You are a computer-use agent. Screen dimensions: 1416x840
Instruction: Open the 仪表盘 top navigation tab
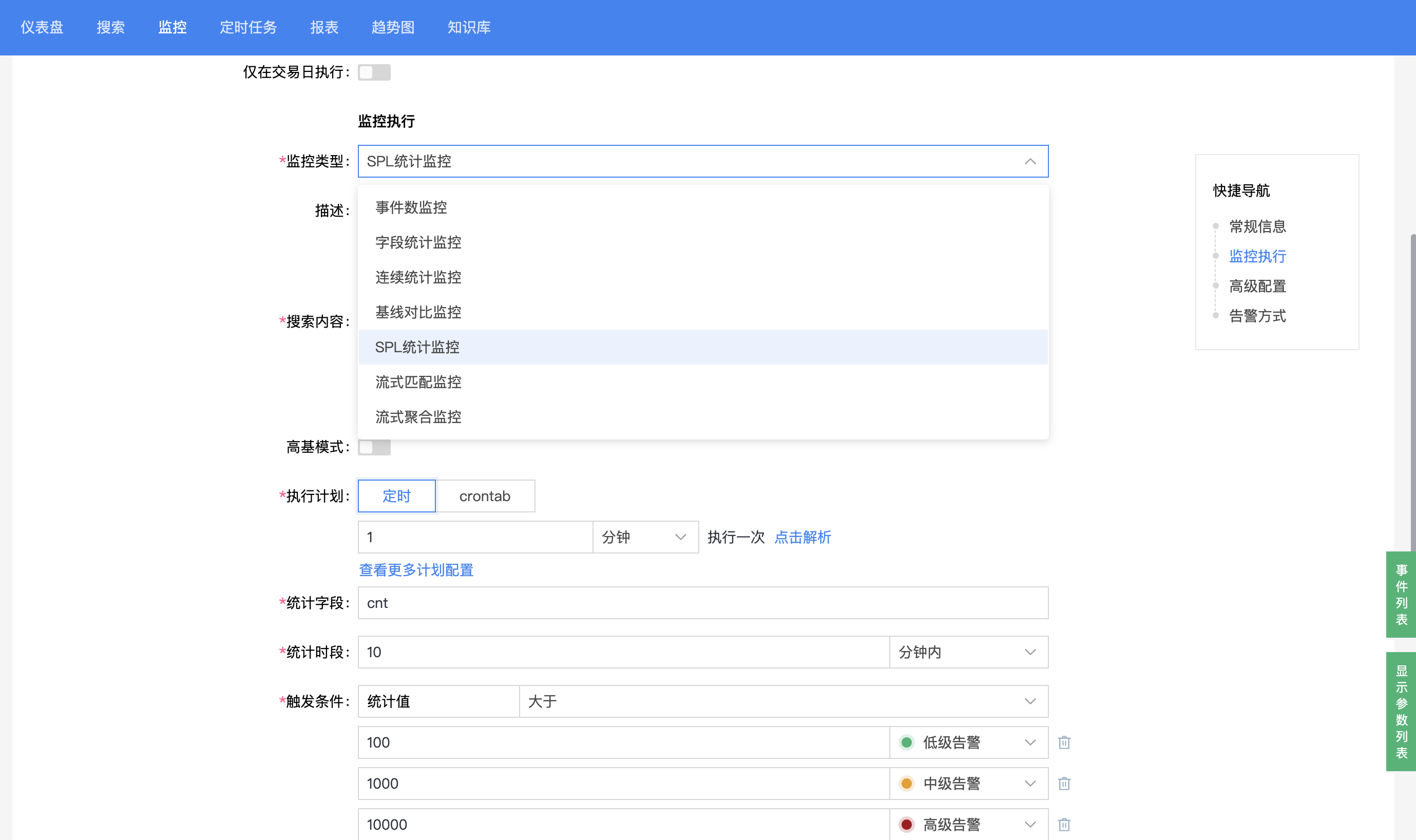point(42,27)
